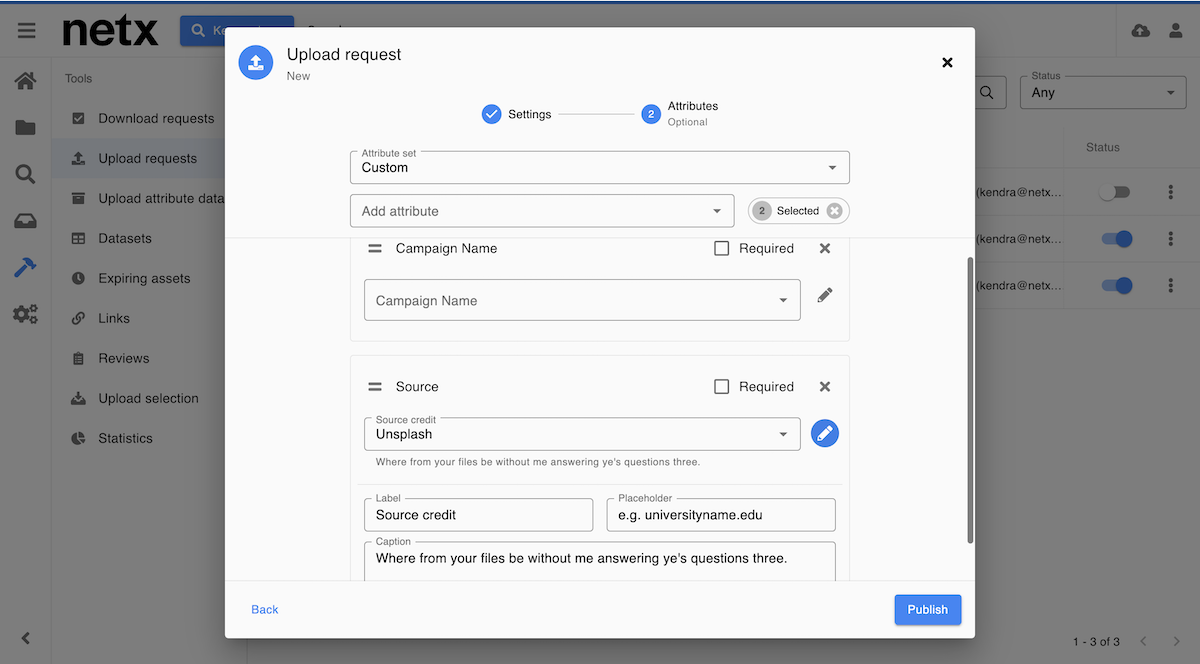Open the search sidebar icon

pyautogui.click(x=25, y=174)
